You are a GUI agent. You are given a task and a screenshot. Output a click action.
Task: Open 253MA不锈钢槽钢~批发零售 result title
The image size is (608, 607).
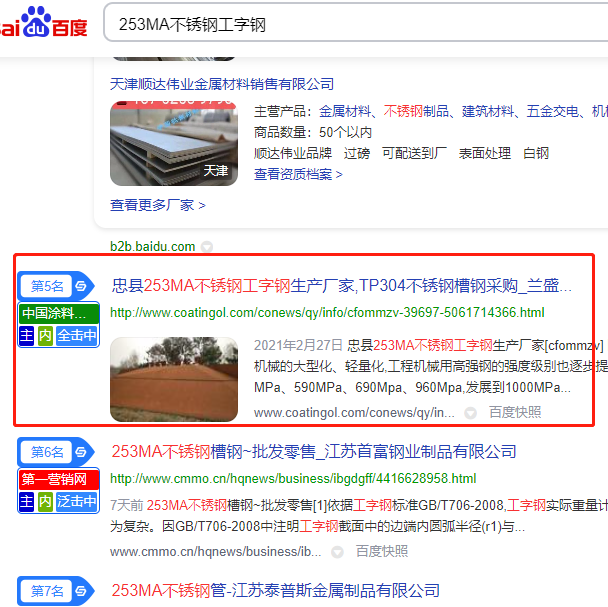pos(314,452)
